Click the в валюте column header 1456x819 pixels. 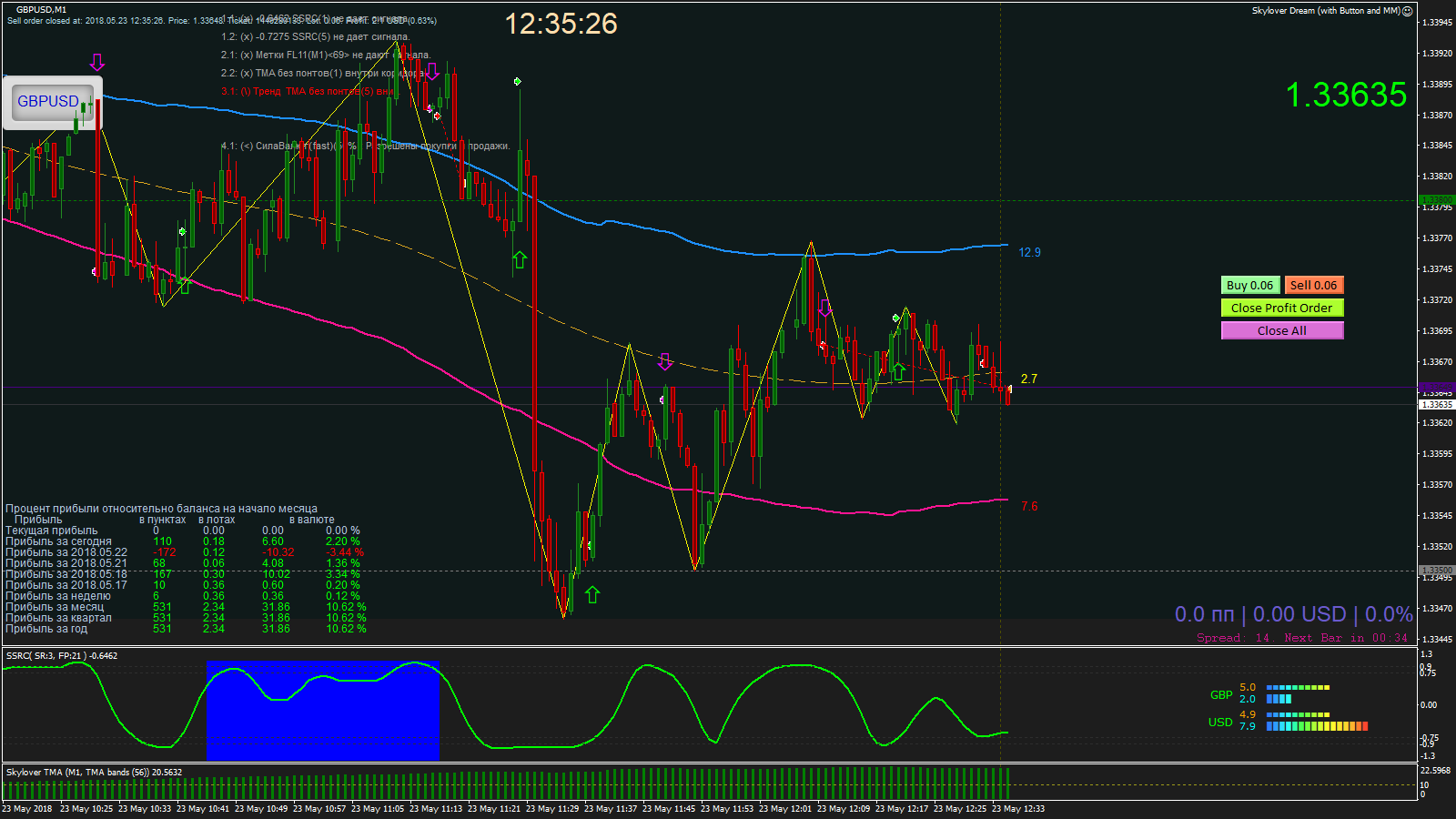[311, 520]
